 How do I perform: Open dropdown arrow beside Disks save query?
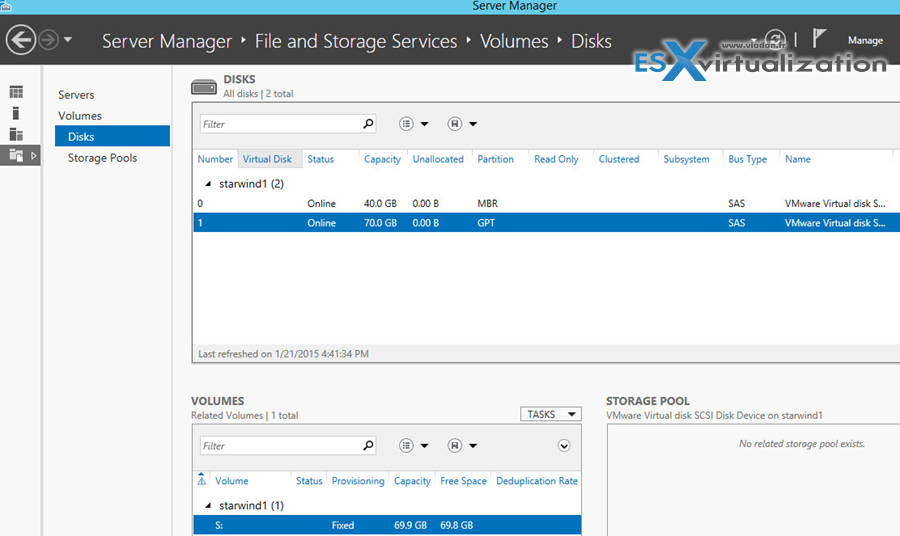click(473, 124)
